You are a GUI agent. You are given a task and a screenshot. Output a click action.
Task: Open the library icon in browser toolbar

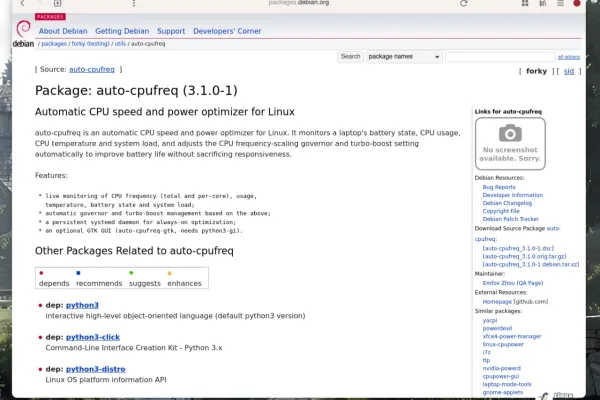pos(543,3)
